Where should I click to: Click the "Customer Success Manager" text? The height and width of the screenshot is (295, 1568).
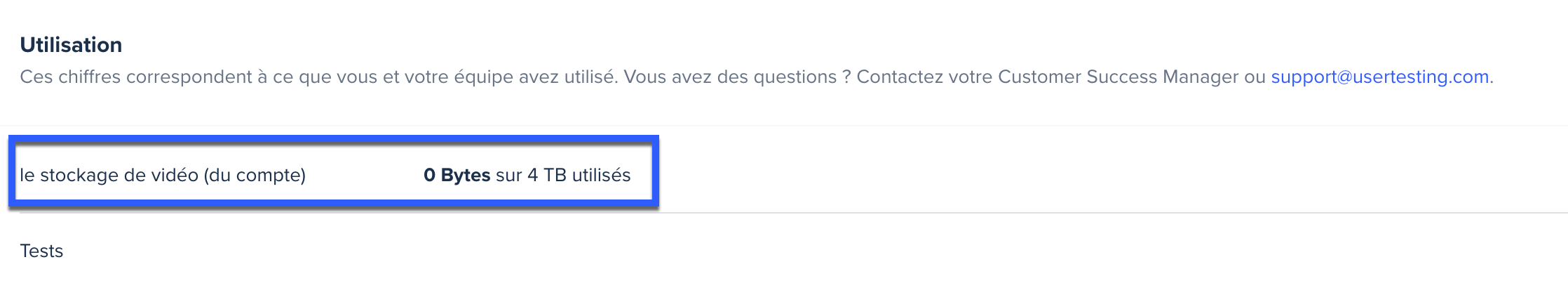click(1118, 77)
